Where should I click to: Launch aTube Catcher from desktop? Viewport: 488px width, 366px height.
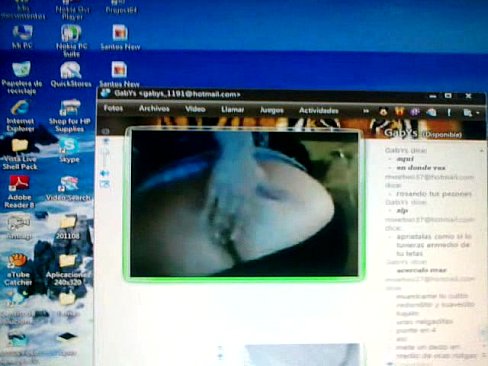[18, 269]
